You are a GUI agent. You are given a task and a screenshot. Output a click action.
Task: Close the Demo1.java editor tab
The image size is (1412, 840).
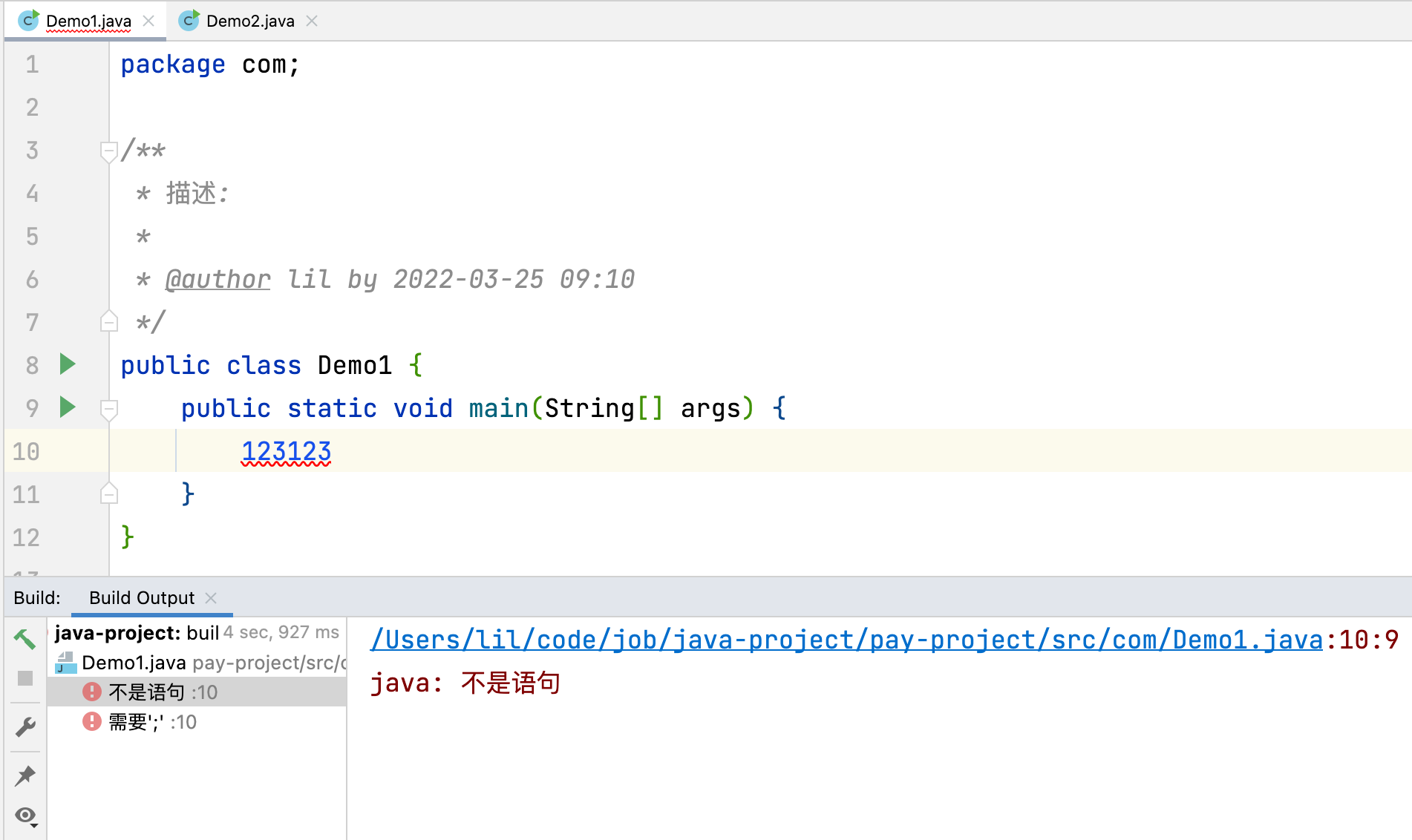coord(148,20)
